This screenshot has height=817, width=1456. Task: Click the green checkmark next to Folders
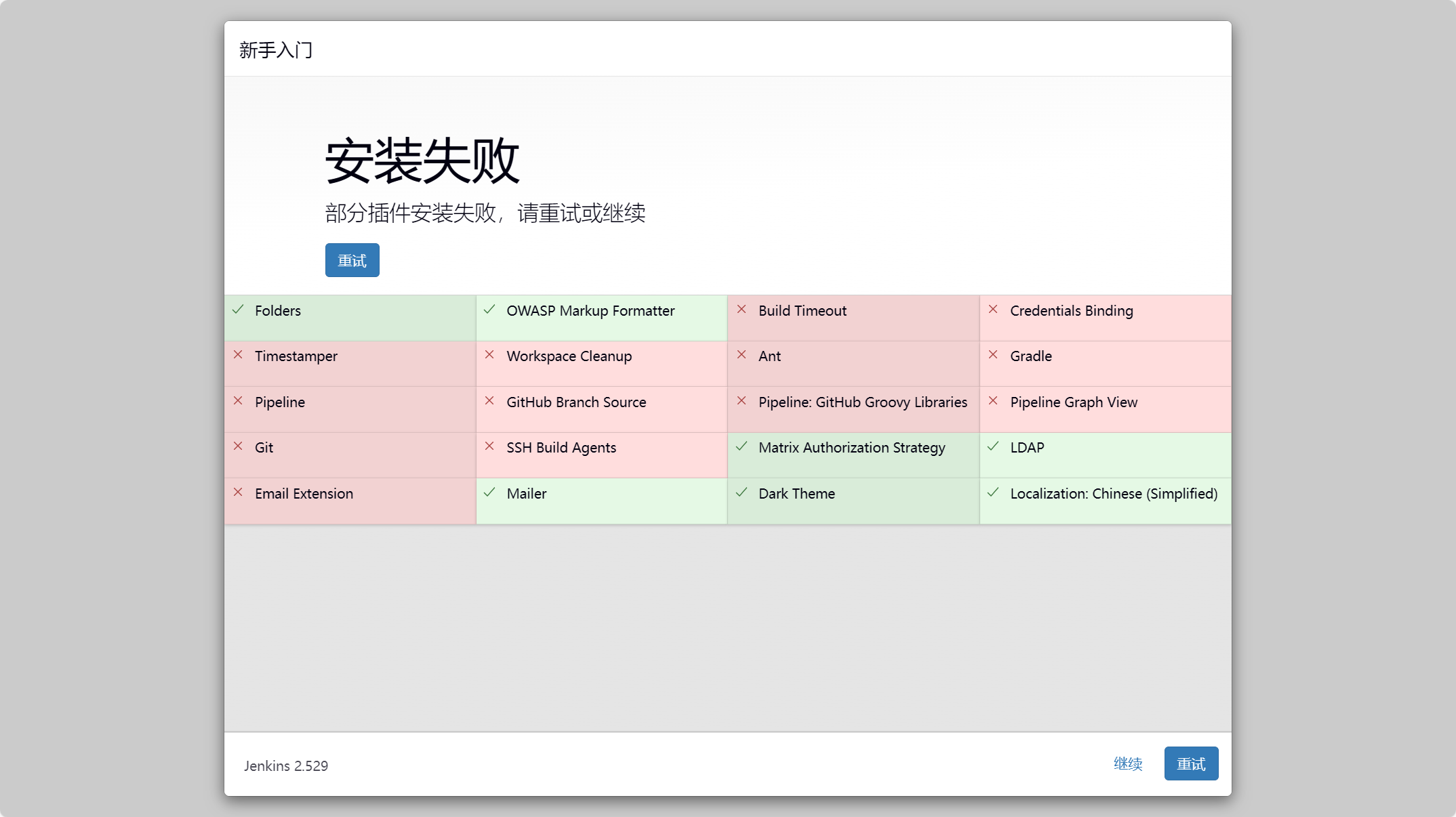[238, 310]
